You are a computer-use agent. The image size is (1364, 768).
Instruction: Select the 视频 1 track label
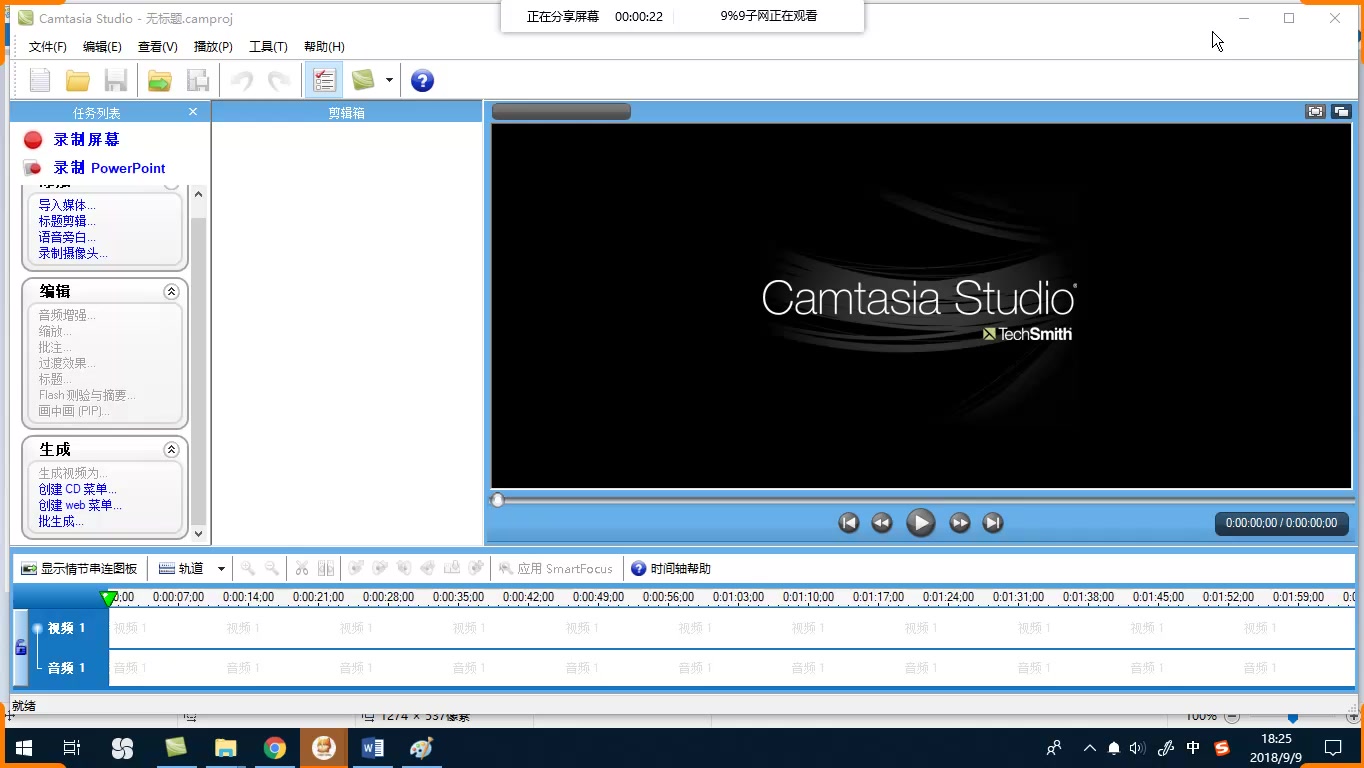[67, 629]
